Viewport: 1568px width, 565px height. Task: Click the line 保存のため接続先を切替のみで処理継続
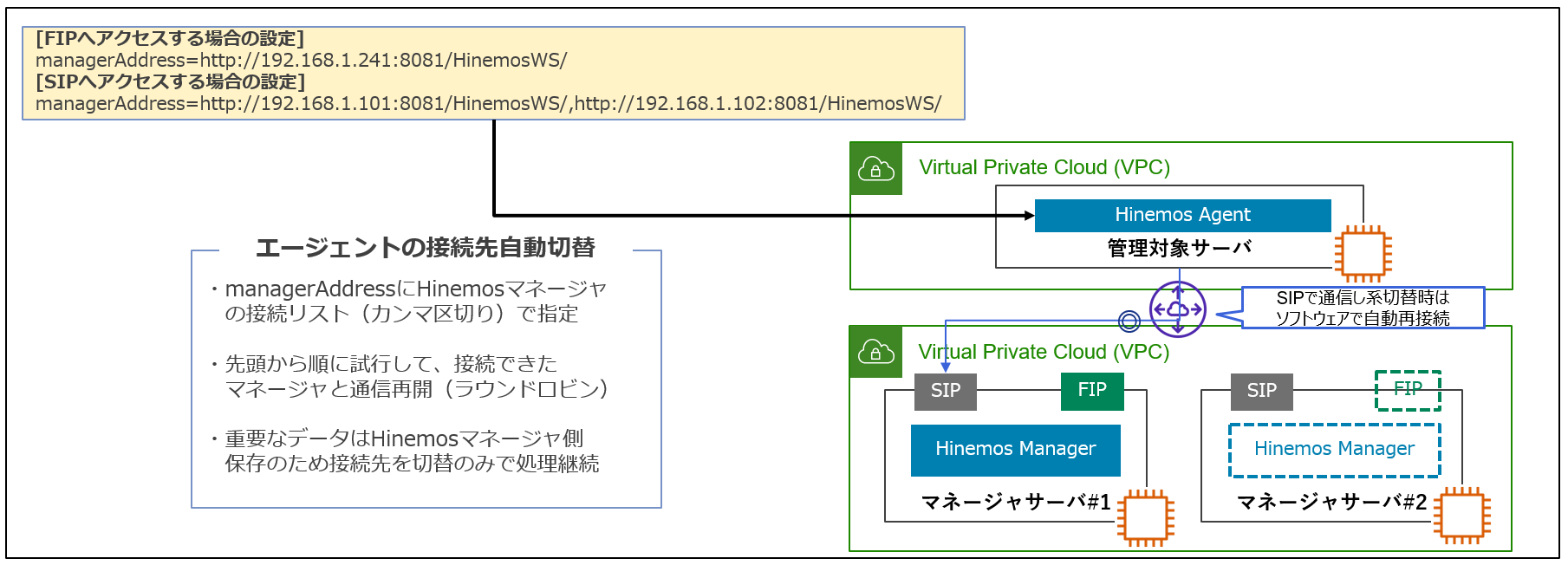[x=412, y=464]
